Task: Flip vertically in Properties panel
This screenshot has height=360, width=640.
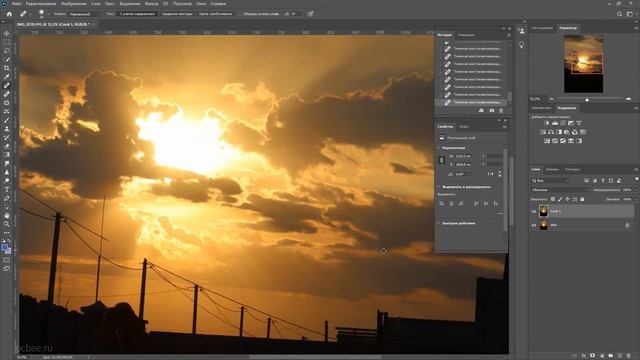Action: coord(500,174)
